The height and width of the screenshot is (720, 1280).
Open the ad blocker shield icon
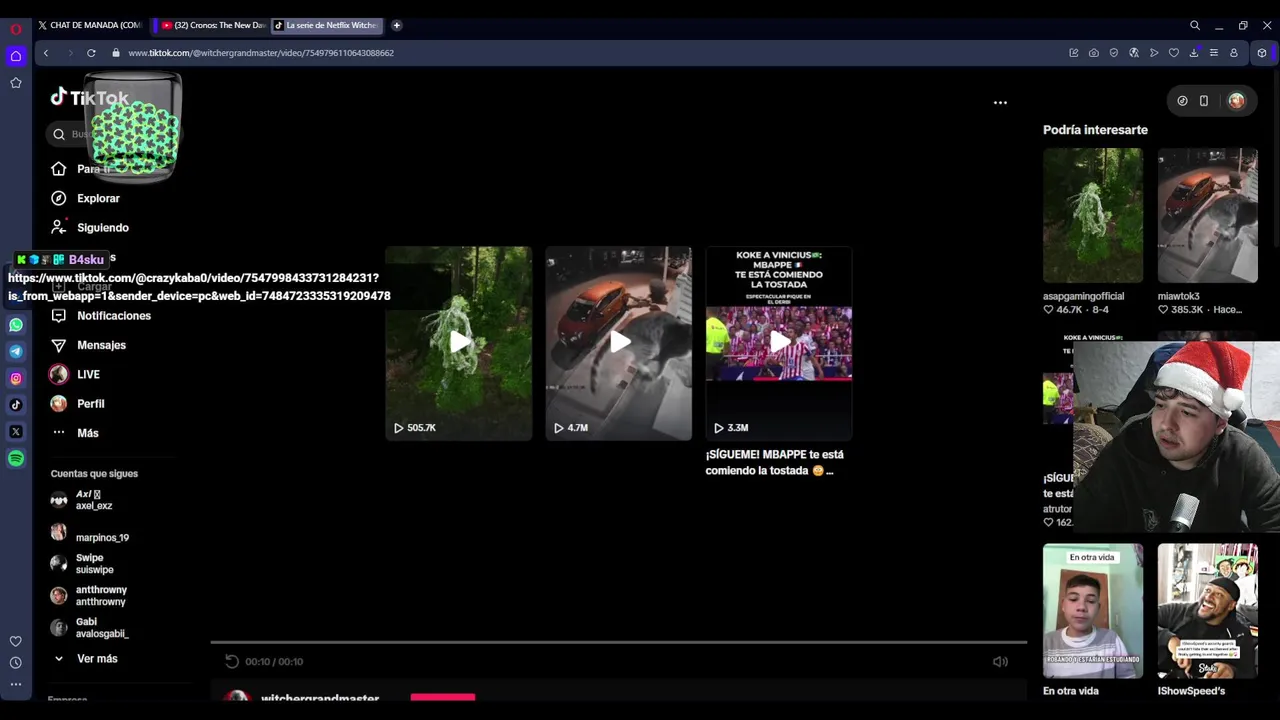(x=1114, y=53)
